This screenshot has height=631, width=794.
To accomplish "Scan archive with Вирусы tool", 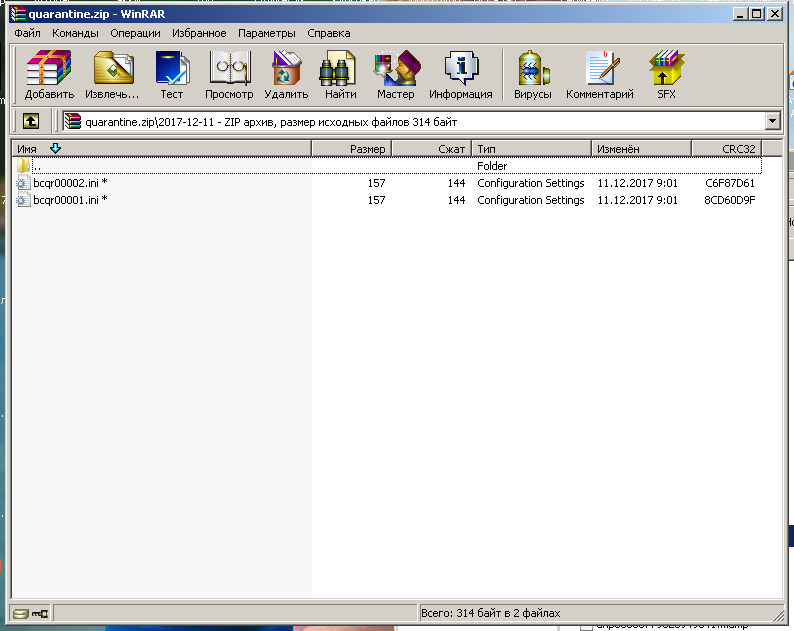I will coord(532,75).
